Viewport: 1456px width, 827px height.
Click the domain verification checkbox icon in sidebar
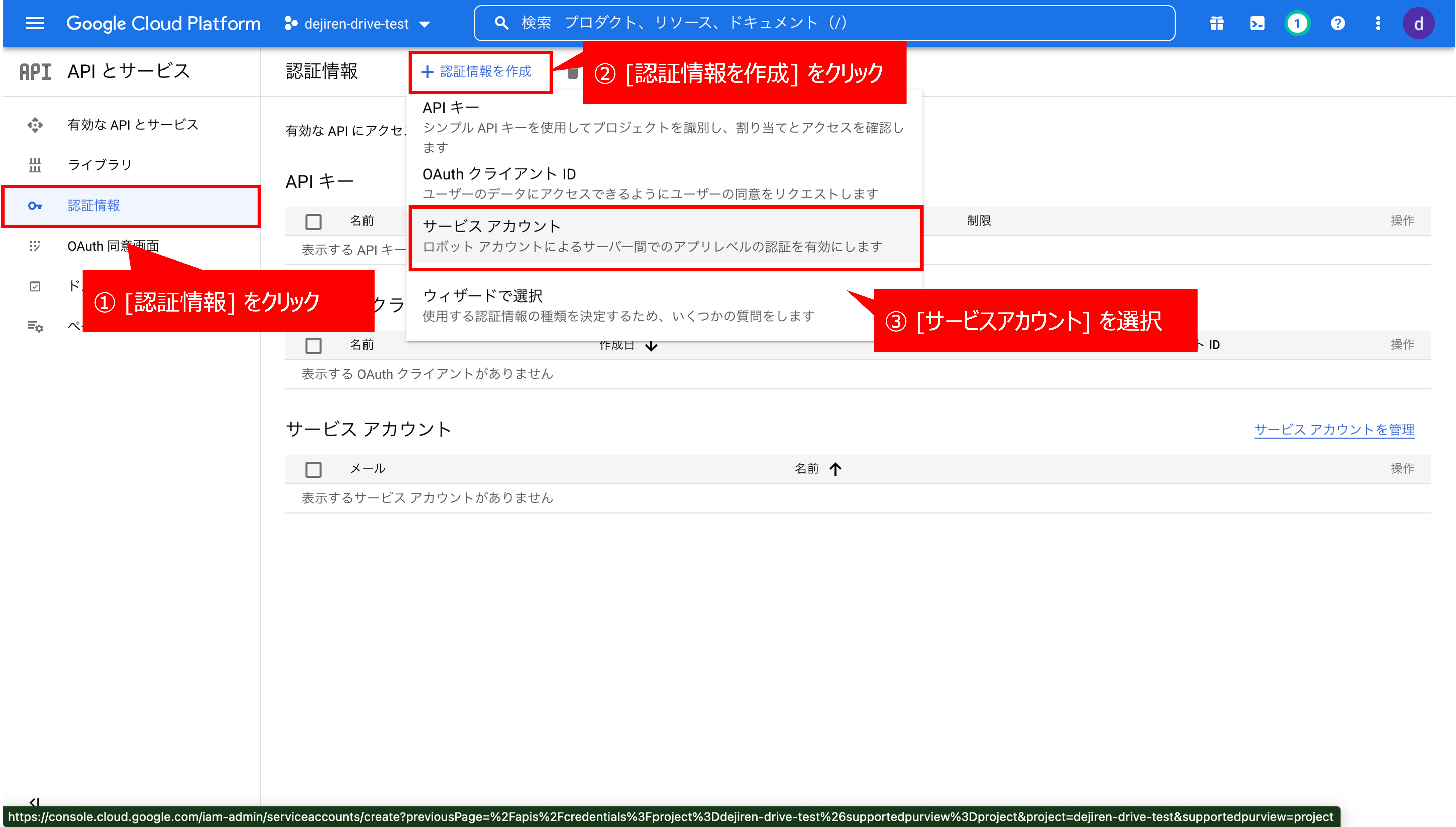(x=35, y=286)
